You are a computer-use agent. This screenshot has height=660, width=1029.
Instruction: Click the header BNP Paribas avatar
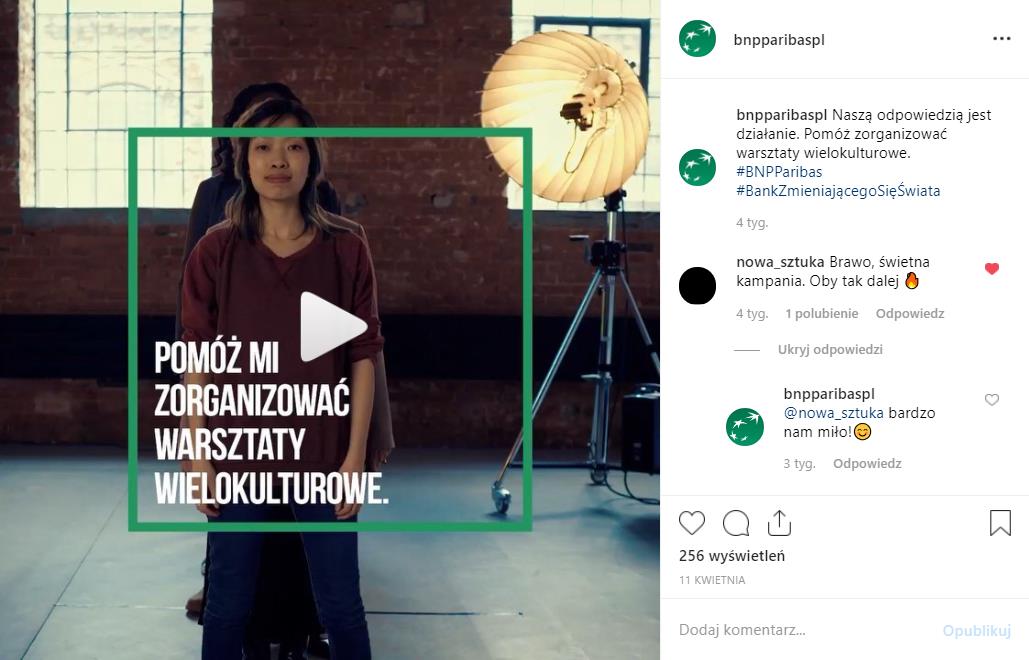(x=697, y=39)
